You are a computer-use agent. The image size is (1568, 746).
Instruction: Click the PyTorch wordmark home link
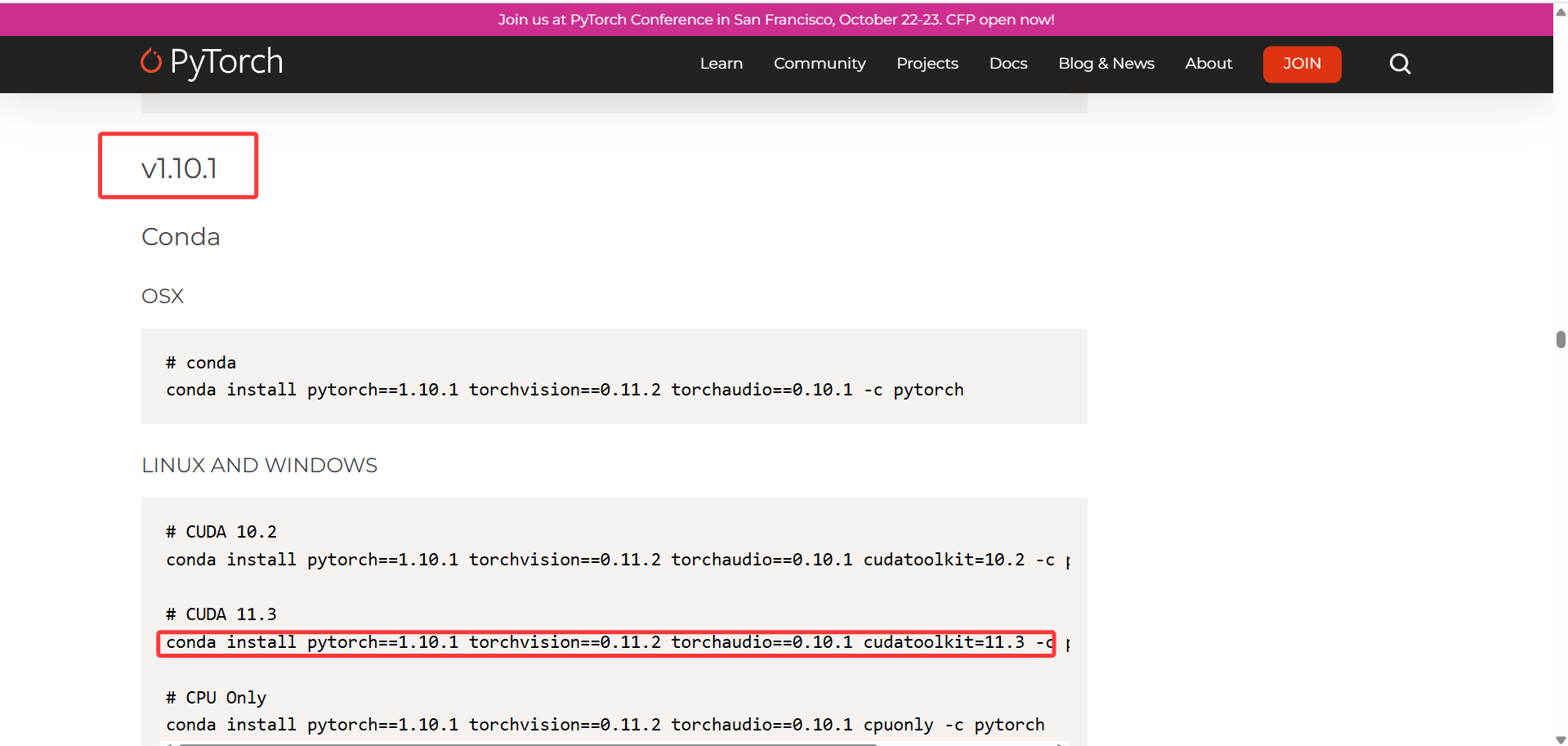click(x=226, y=62)
